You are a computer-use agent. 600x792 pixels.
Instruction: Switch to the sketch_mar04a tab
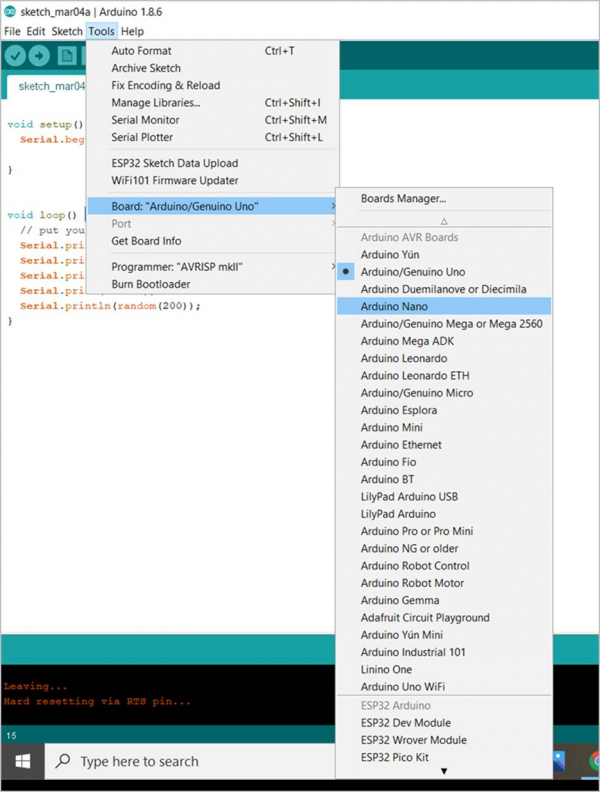48,86
